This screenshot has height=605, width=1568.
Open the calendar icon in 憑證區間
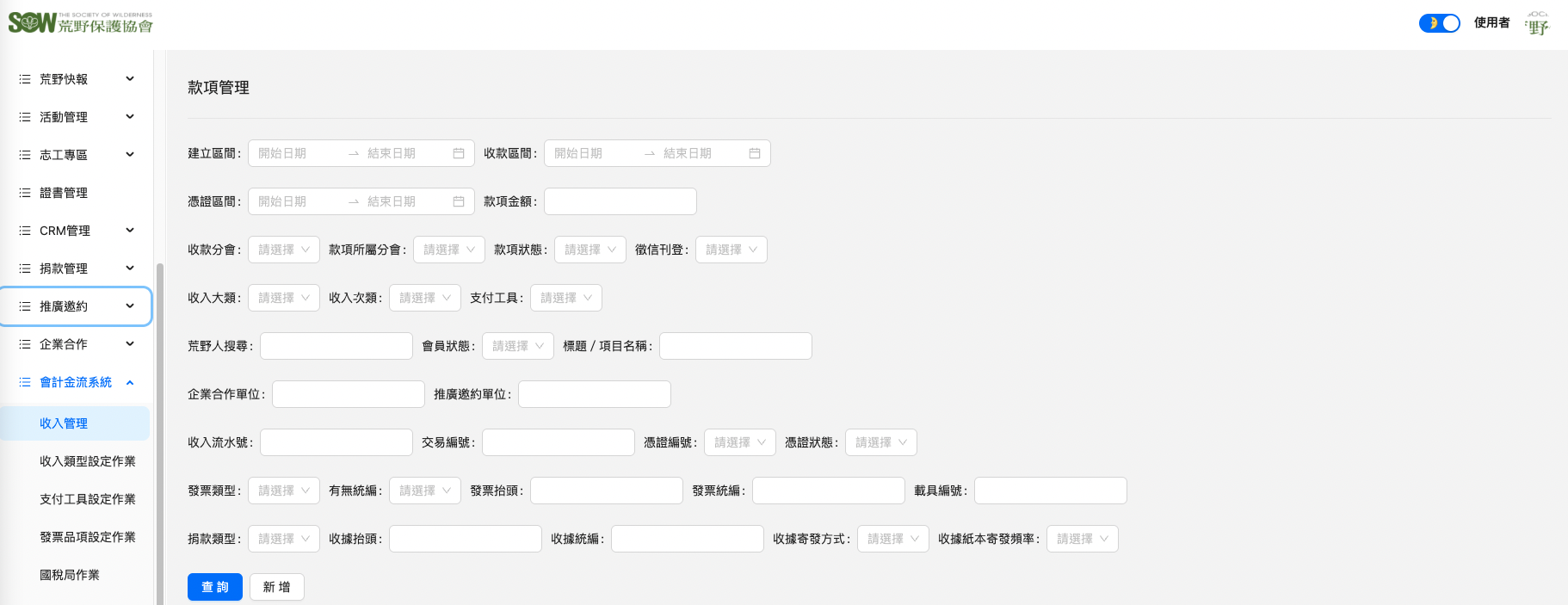pyautogui.click(x=459, y=201)
